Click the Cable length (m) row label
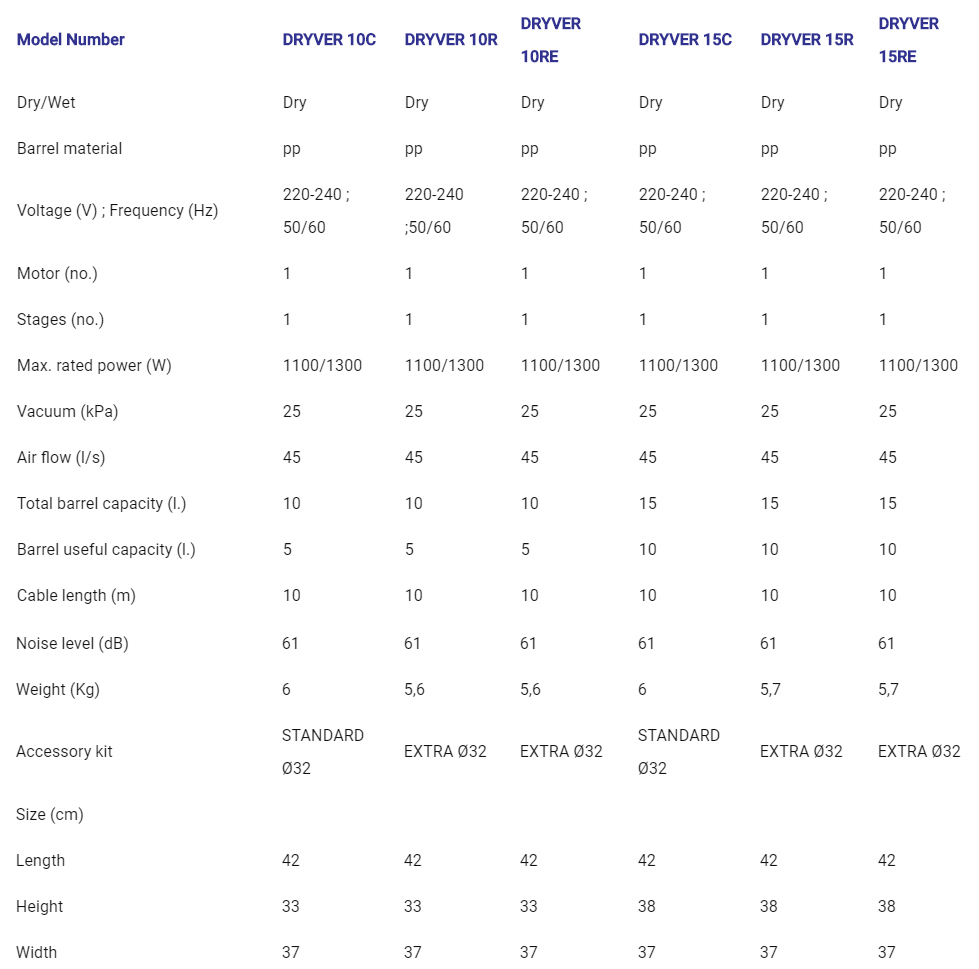This screenshot has height=969, width=979. 76,596
